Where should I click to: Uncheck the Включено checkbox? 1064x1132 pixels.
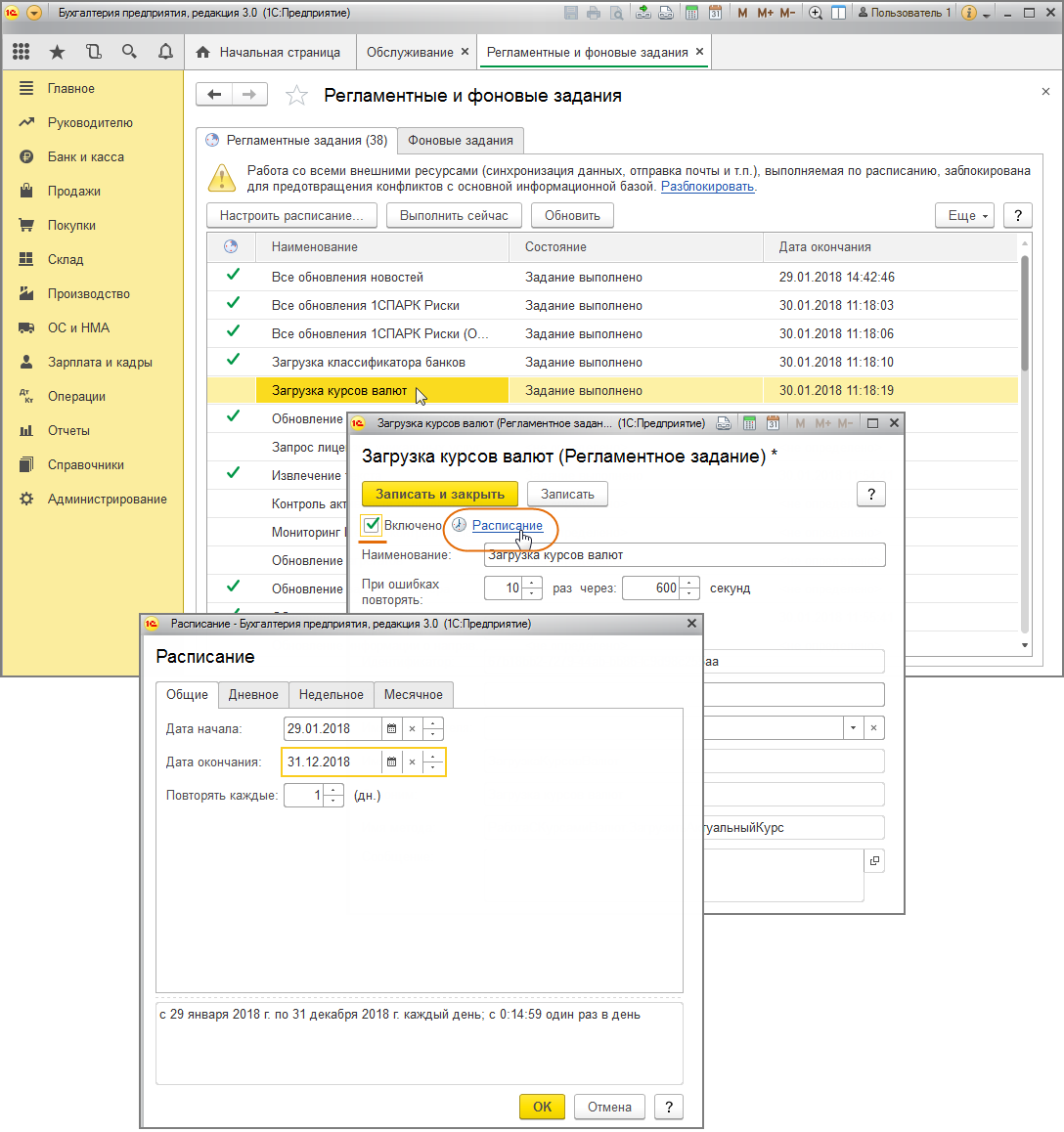coord(372,525)
